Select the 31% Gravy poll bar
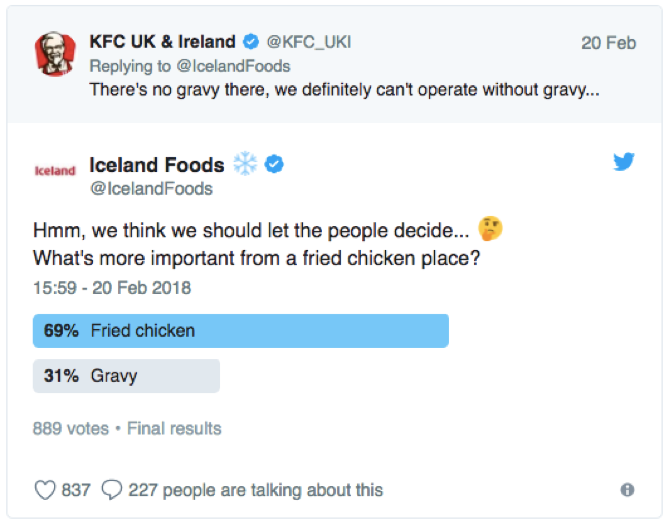Viewport: 669px width, 525px height. click(x=126, y=376)
